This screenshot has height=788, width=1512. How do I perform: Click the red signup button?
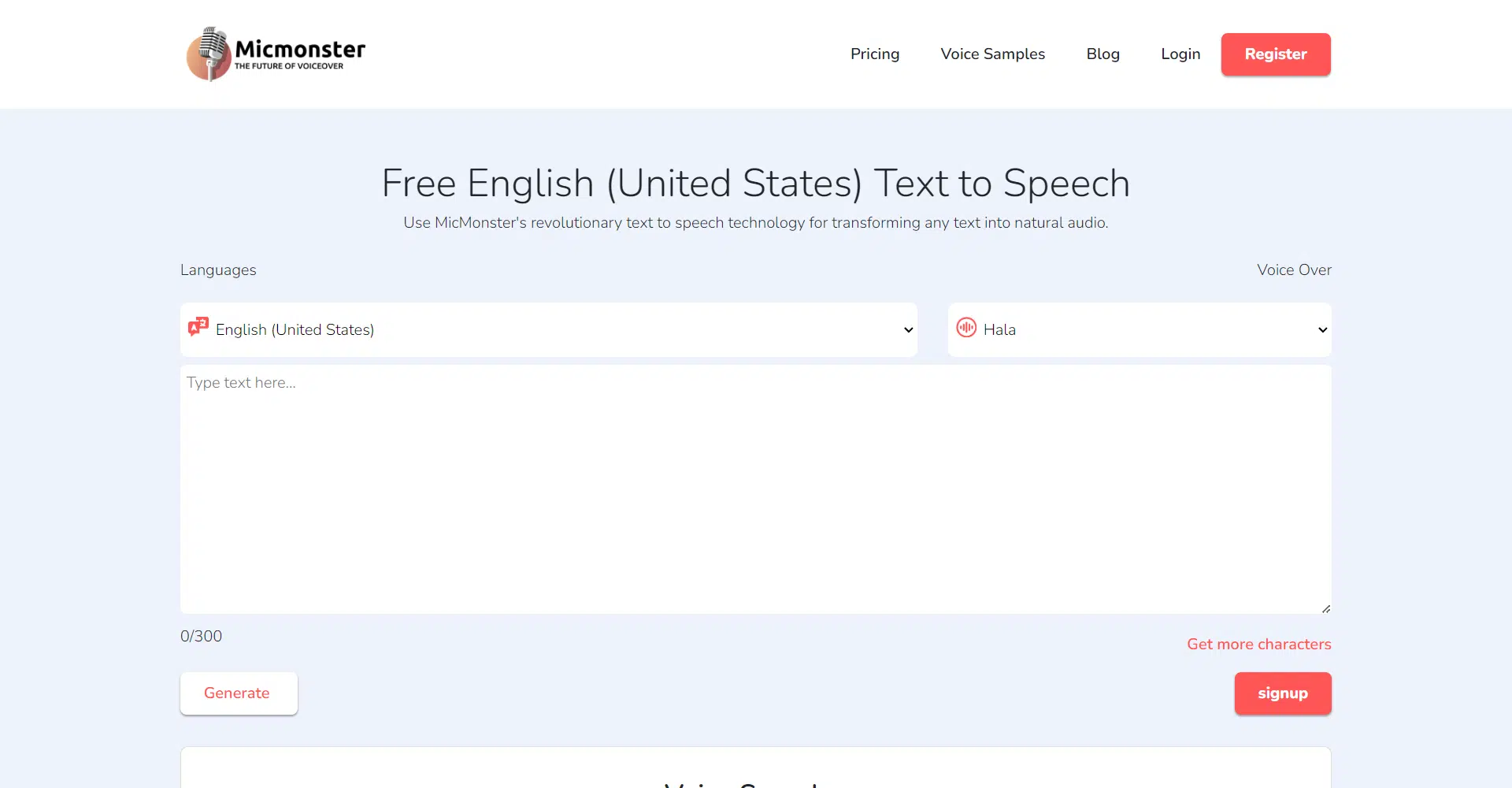point(1282,693)
